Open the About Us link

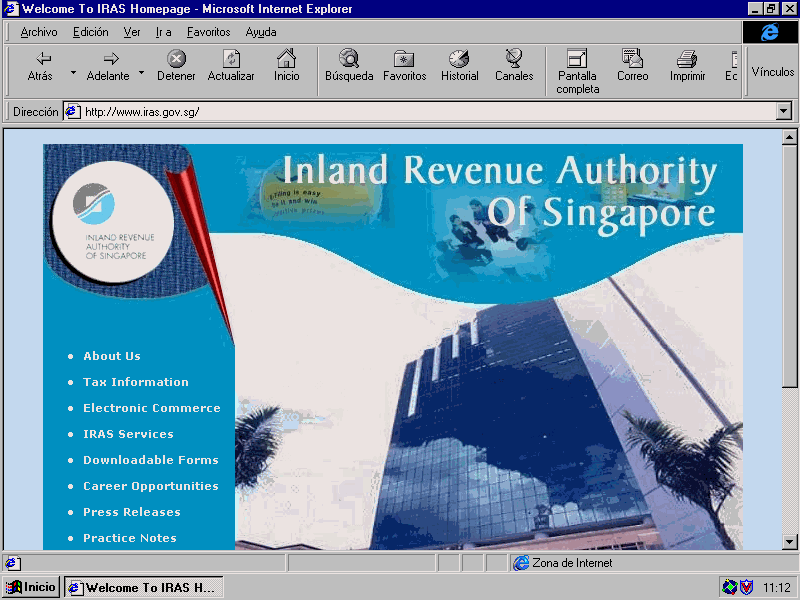(112, 356)
